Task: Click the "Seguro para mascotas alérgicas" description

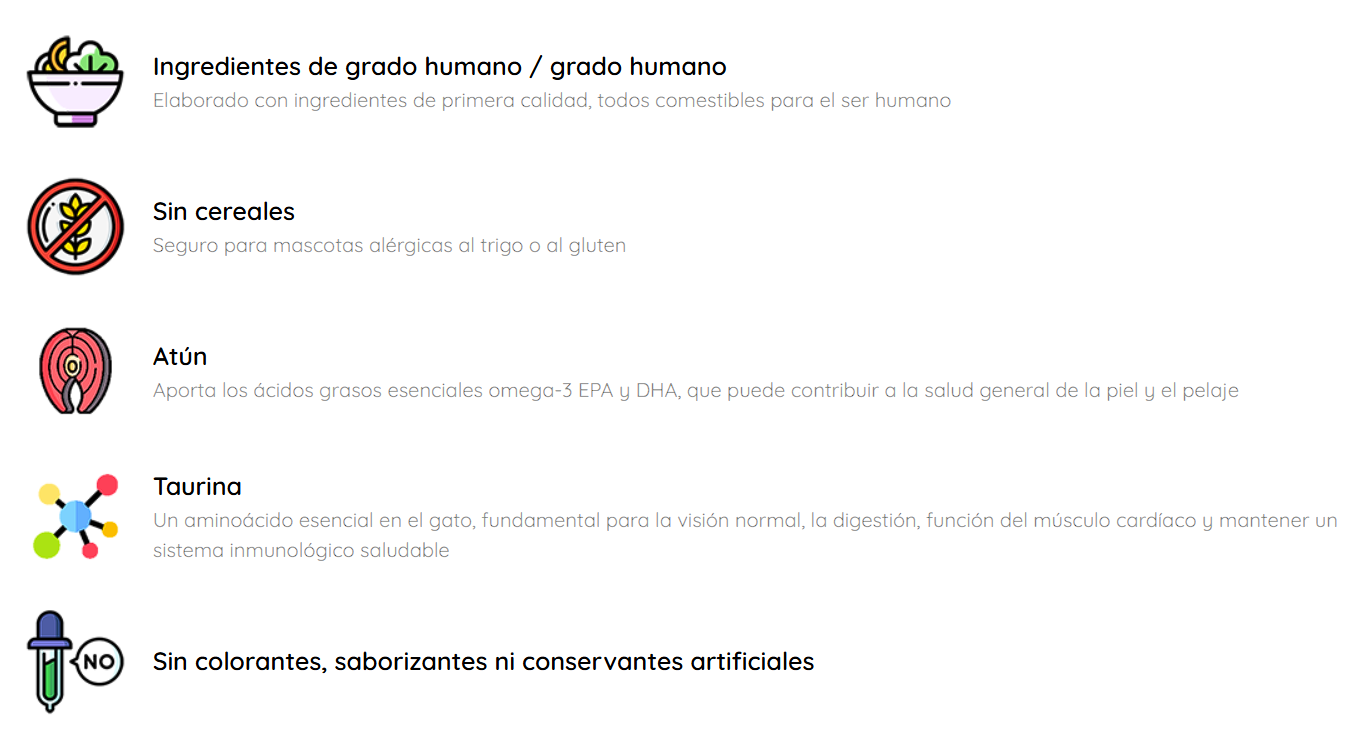Action: [389, 246]
